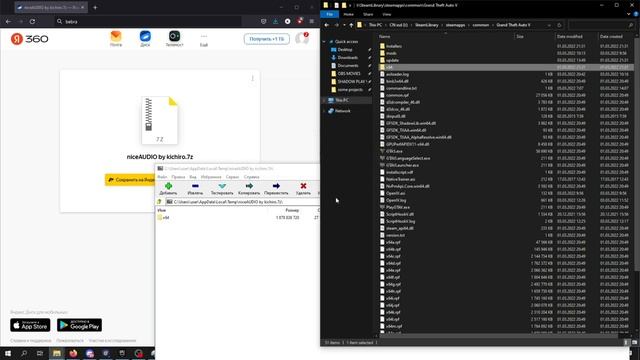Expand the Explorer ribbon chevron
This screenshot has width=640, height=360.
[629, 14]
